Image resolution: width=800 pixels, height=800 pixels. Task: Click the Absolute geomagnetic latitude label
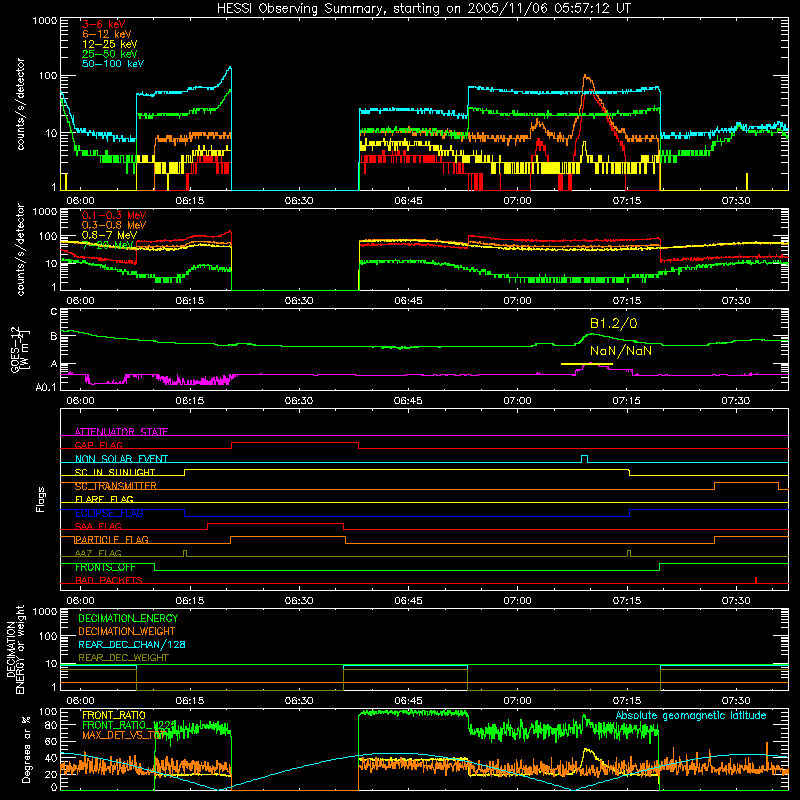click(x=691, y=716)
